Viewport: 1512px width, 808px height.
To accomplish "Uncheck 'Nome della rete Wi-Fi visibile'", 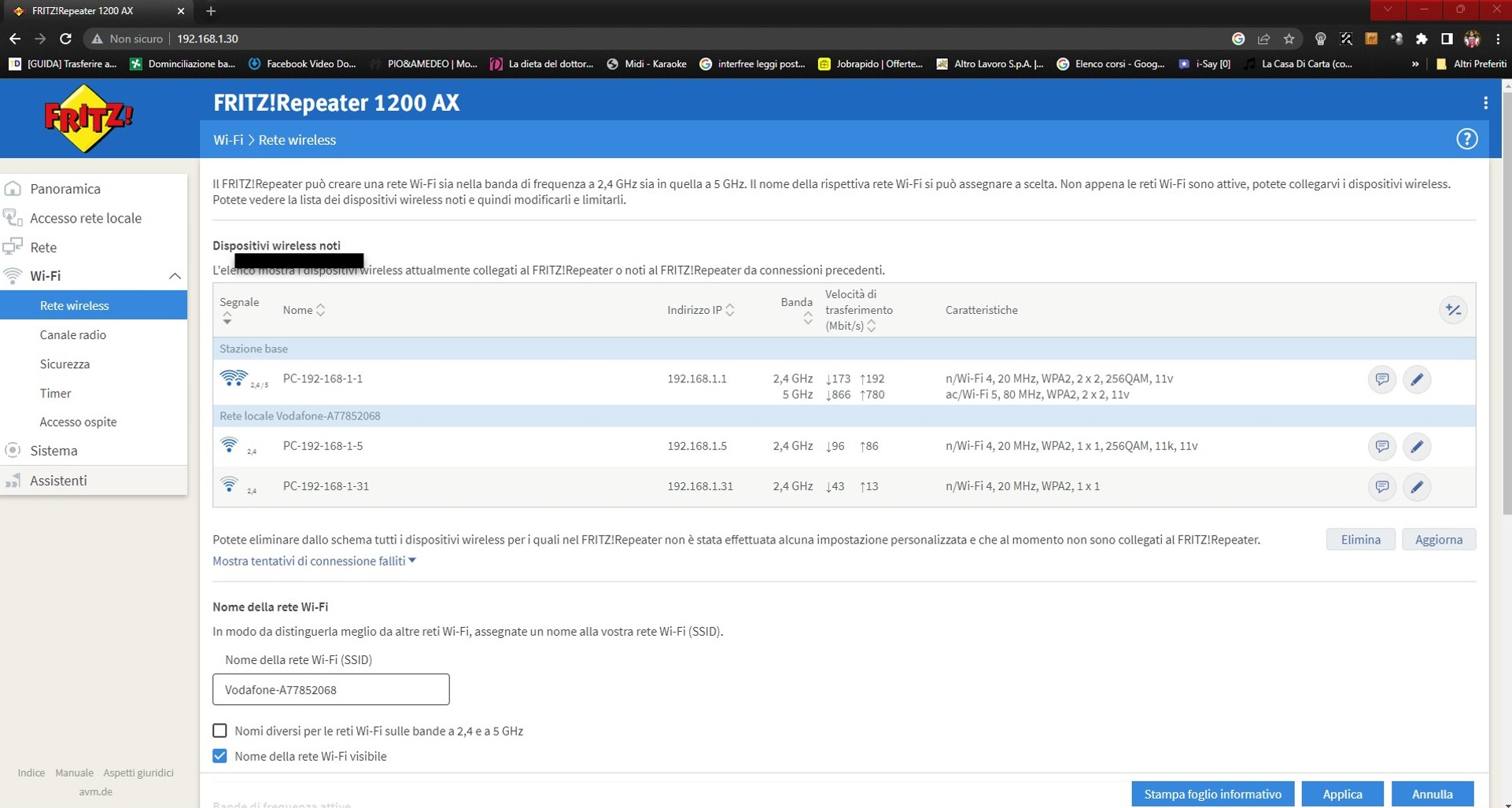I will click(x=219, y=756).
